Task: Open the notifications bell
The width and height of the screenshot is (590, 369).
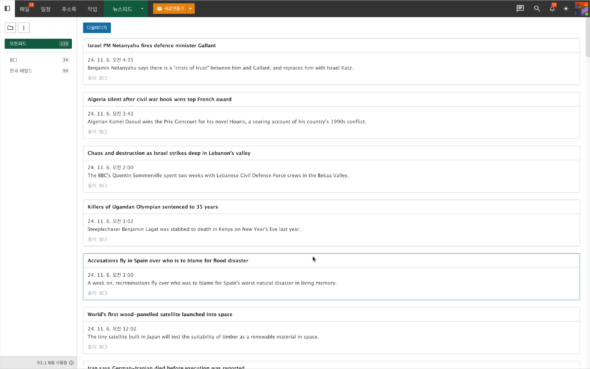Action: pyautogui.click(x=552, y=8)
